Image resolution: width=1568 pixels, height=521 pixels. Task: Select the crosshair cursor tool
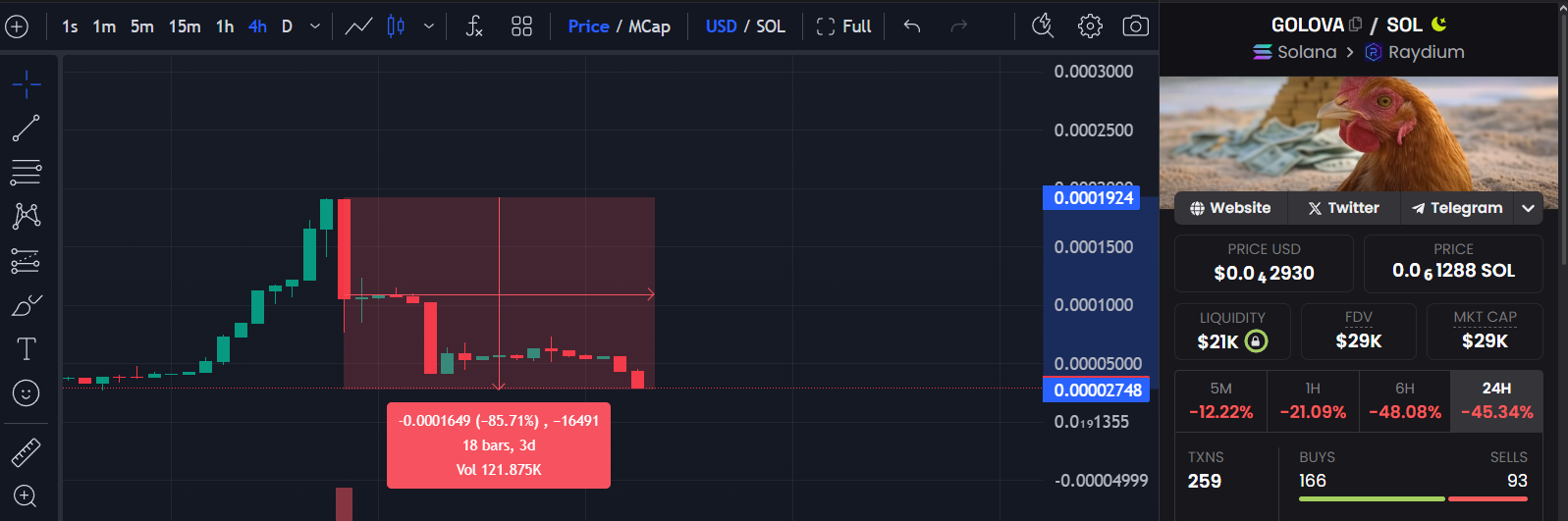tap(27, 84)
